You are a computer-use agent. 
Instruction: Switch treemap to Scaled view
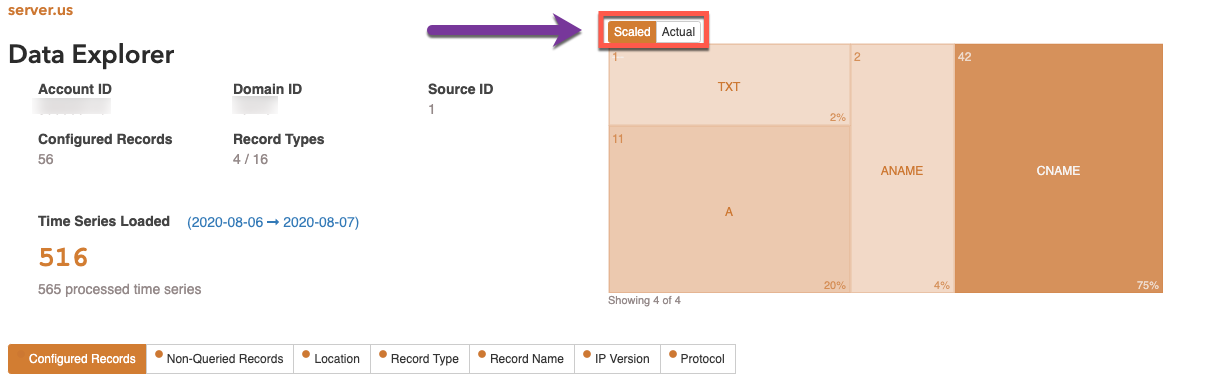[x=632, y=32]
